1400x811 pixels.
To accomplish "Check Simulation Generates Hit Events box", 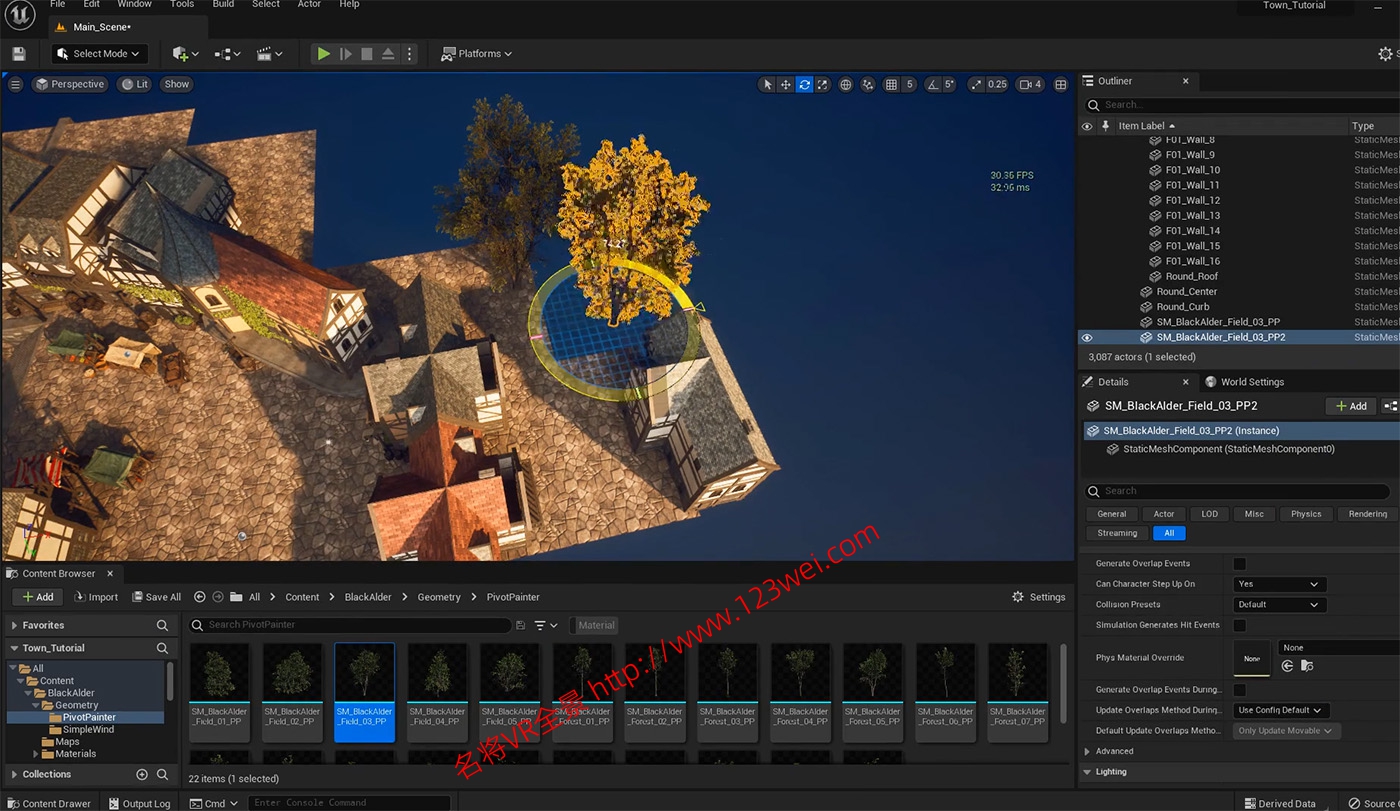I will pyautogui.click(x=1239, y=625).
